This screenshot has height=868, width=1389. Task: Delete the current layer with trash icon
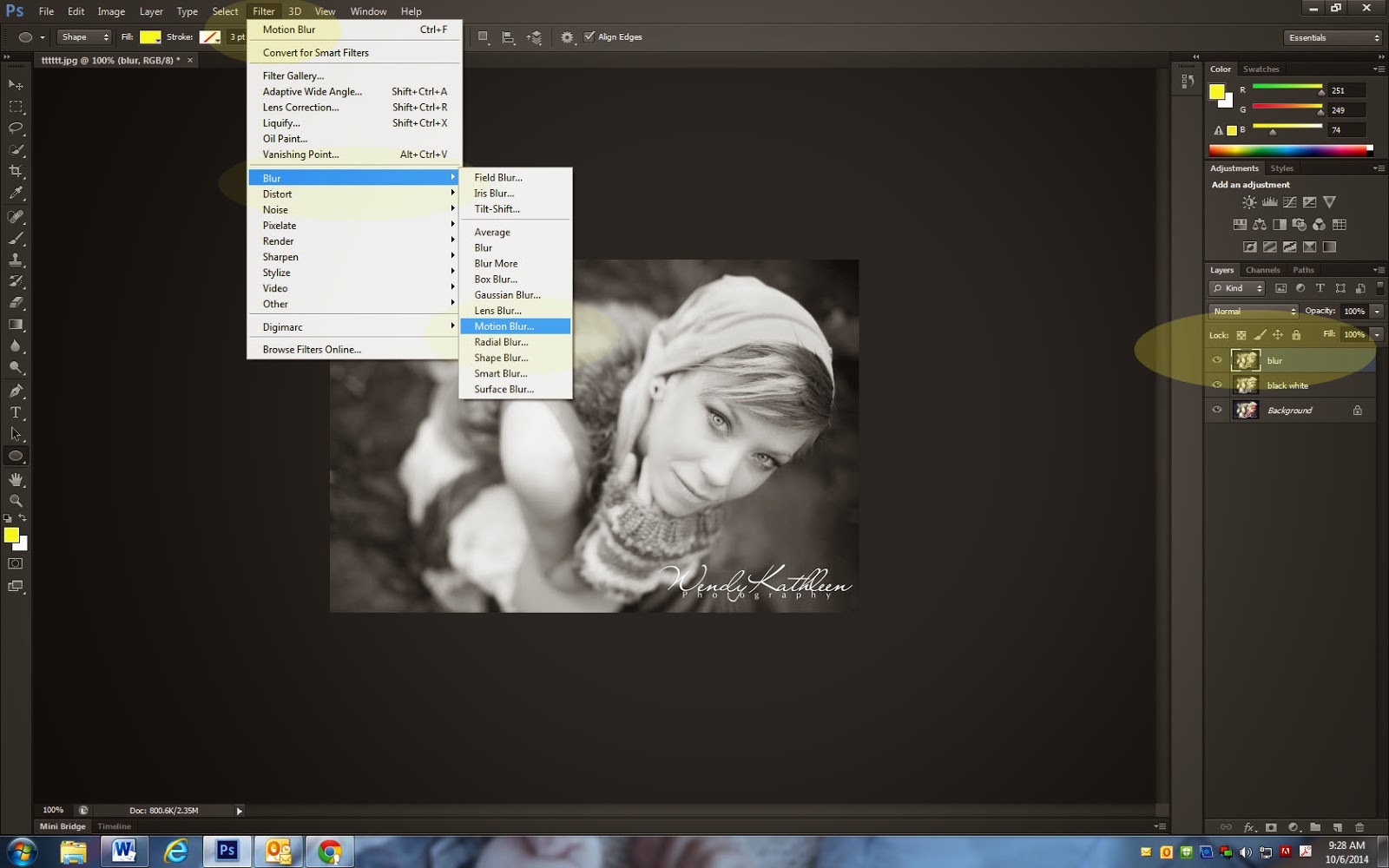(x=1359, y=829)
